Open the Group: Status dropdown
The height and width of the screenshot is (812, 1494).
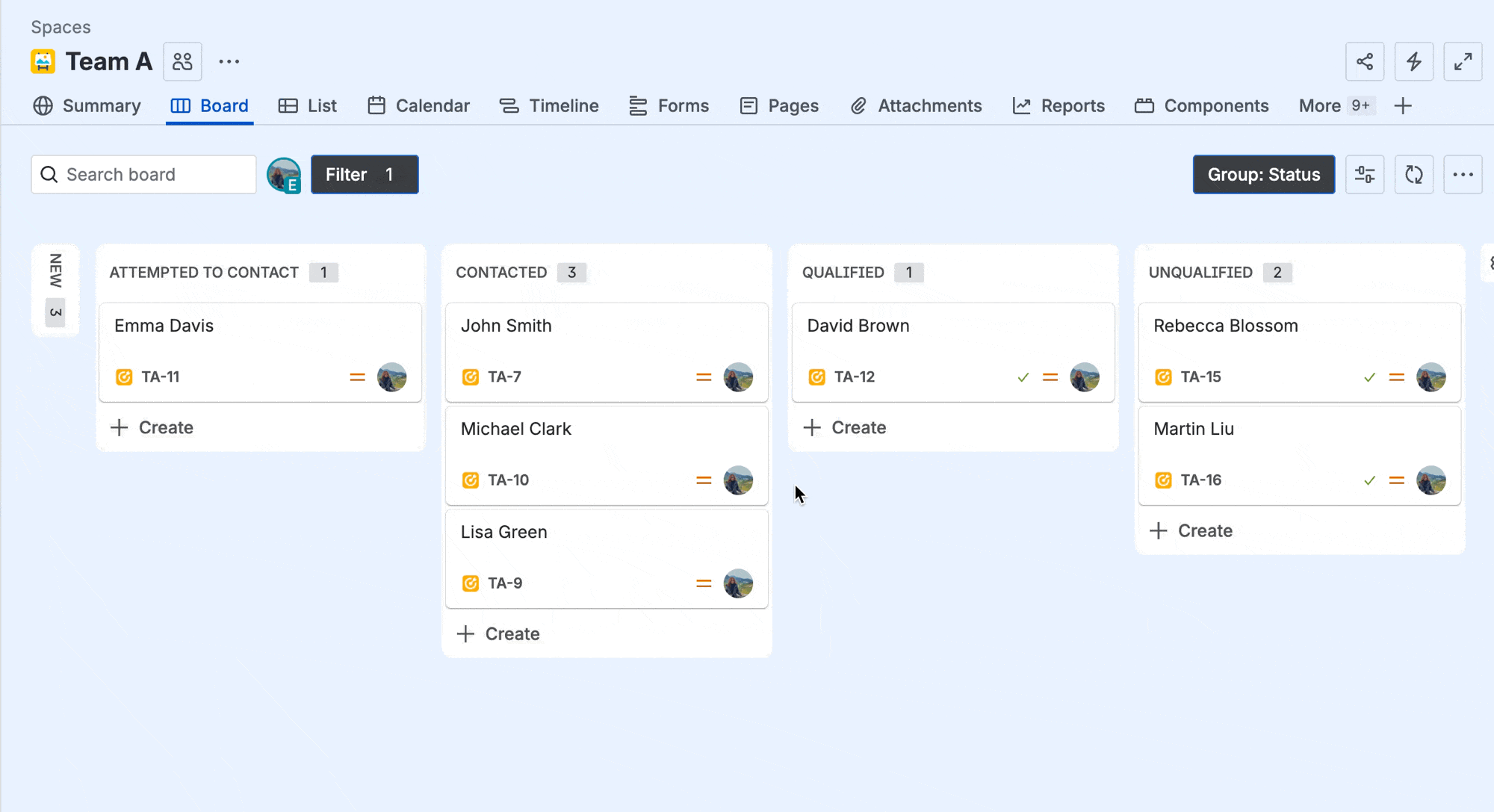click(x=1263, y=174)
